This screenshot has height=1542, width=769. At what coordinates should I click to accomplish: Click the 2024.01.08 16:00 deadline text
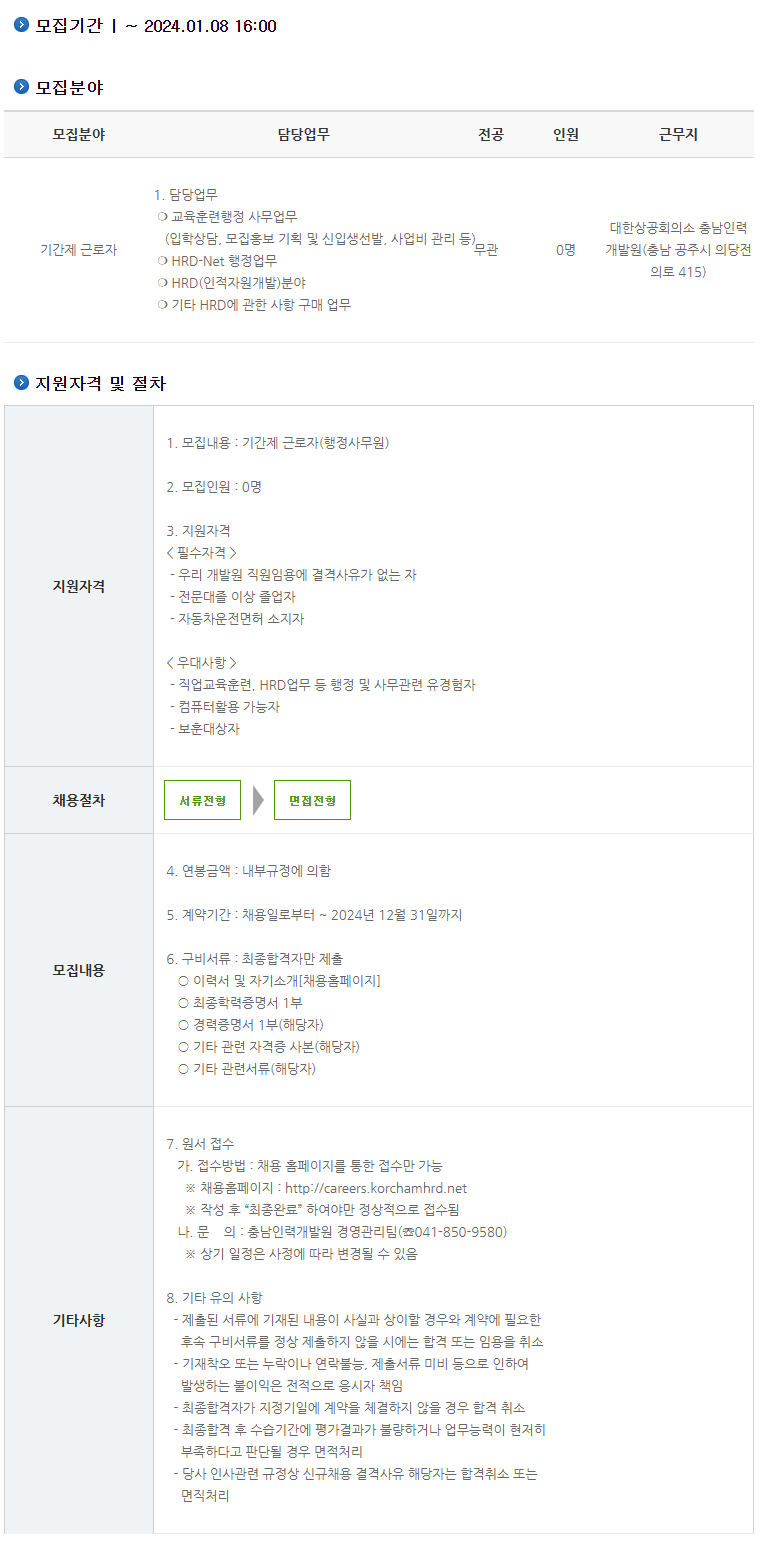coord(210,26)
